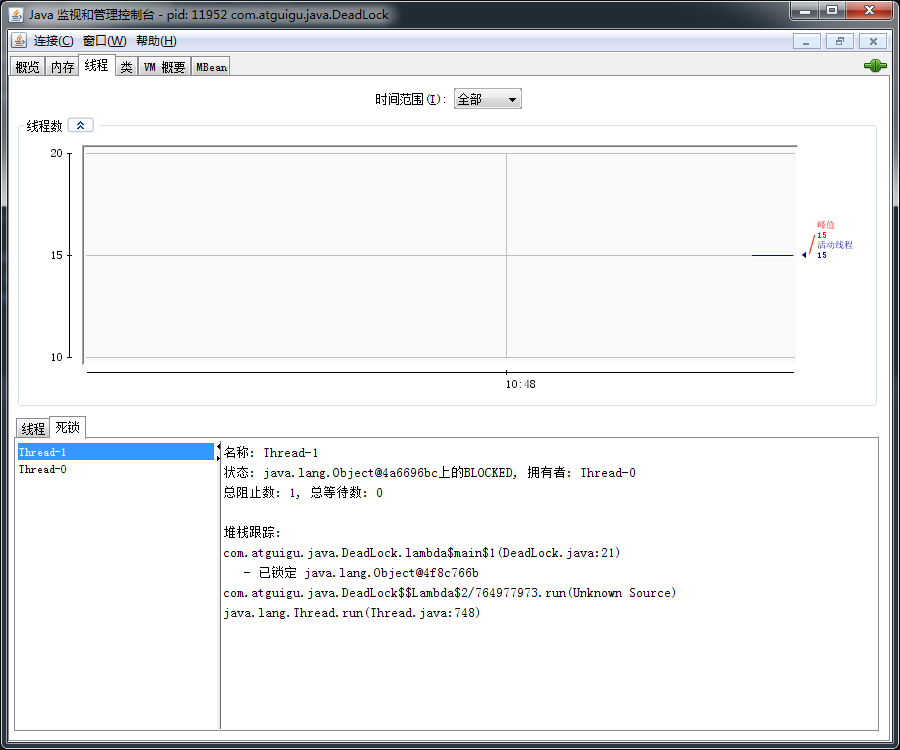Click the Java icon beside the 连接 menu
Image resolution: width=900 pixels, height=750 pixels.
tap(19, 41)
